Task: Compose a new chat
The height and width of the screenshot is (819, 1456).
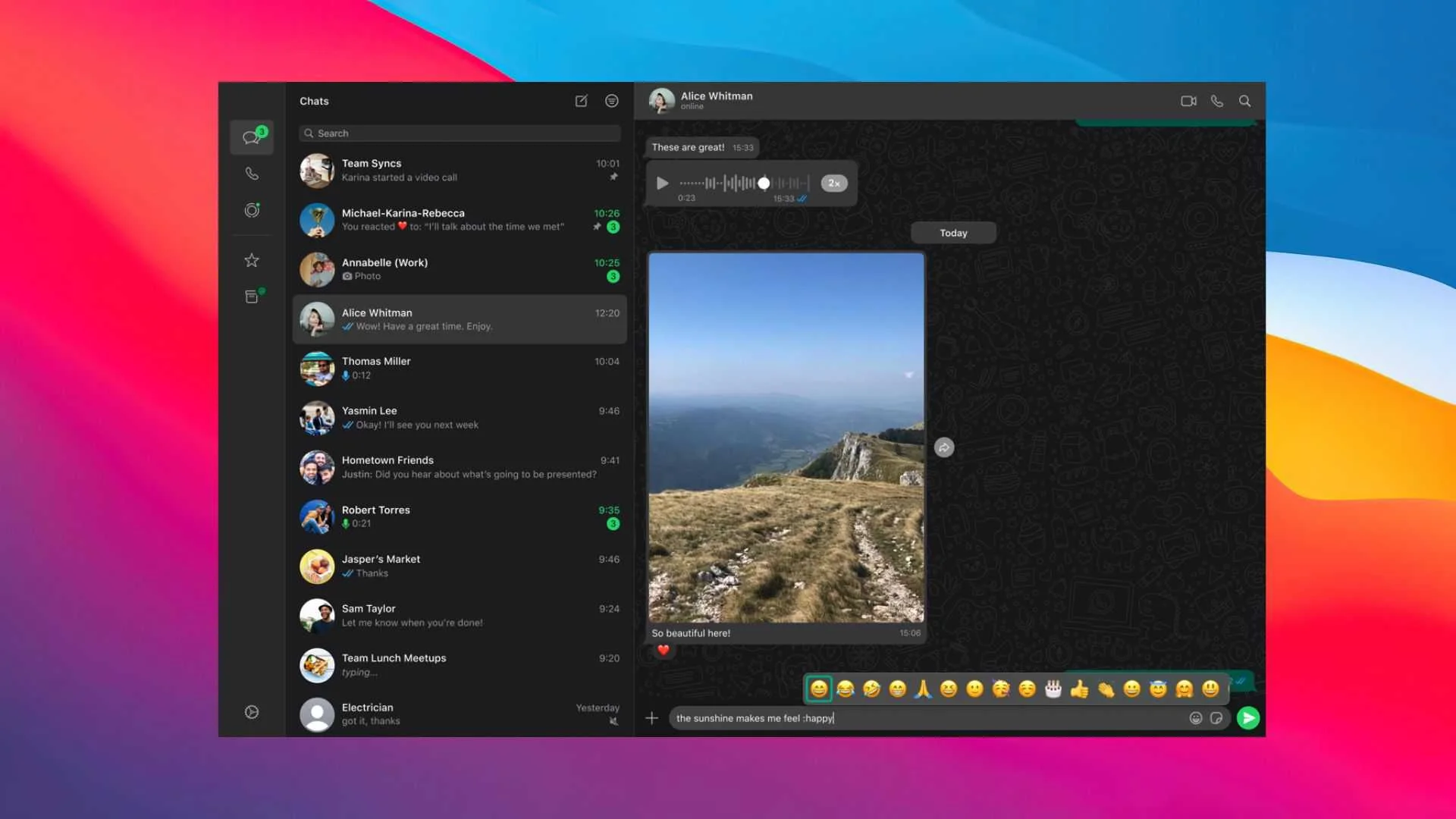Action: [x=581, y=101]
